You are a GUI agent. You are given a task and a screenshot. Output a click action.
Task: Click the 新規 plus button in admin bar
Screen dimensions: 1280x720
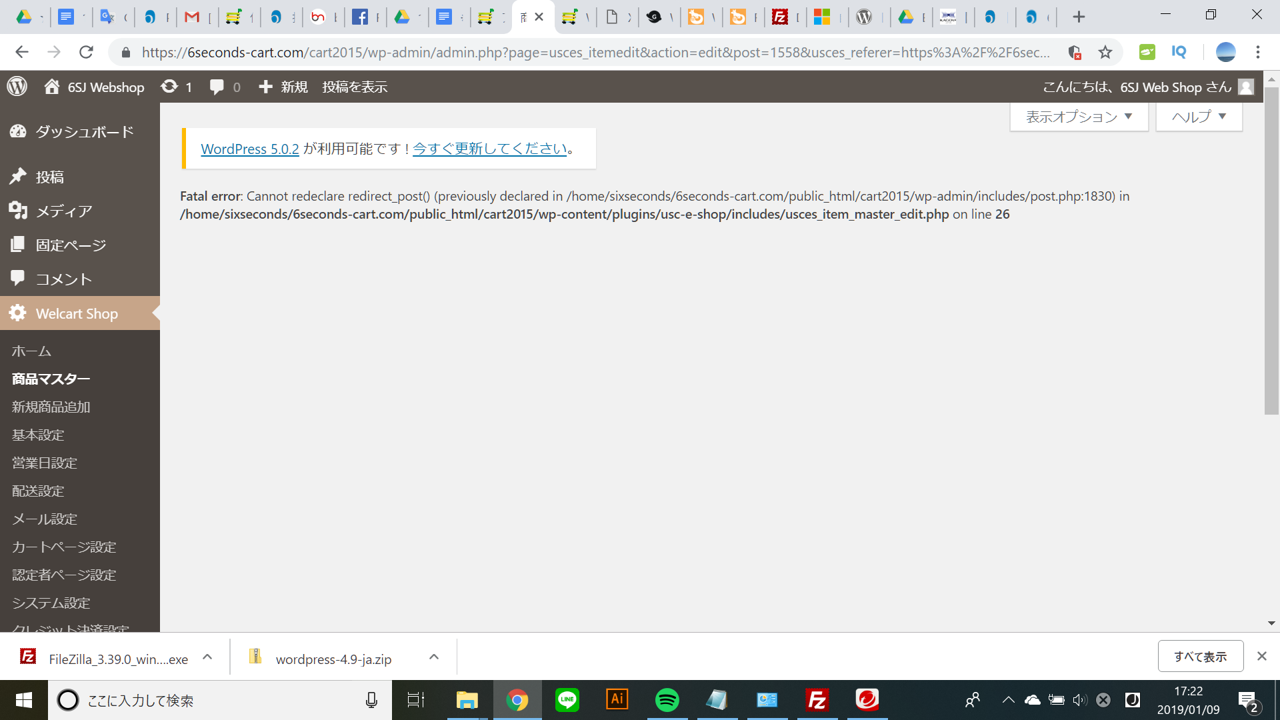click(283, 87)
